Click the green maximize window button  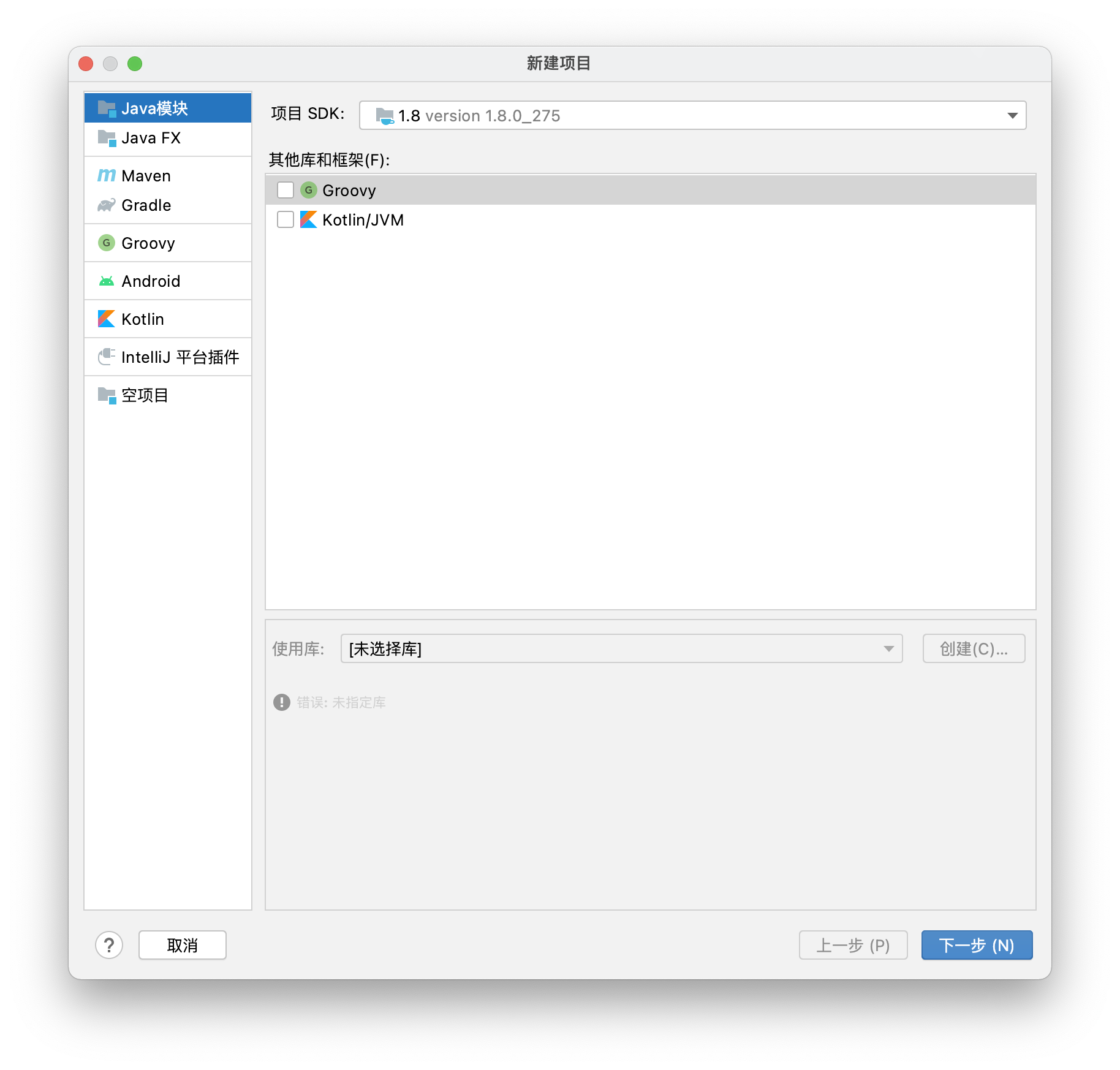(x=135, y=64)
